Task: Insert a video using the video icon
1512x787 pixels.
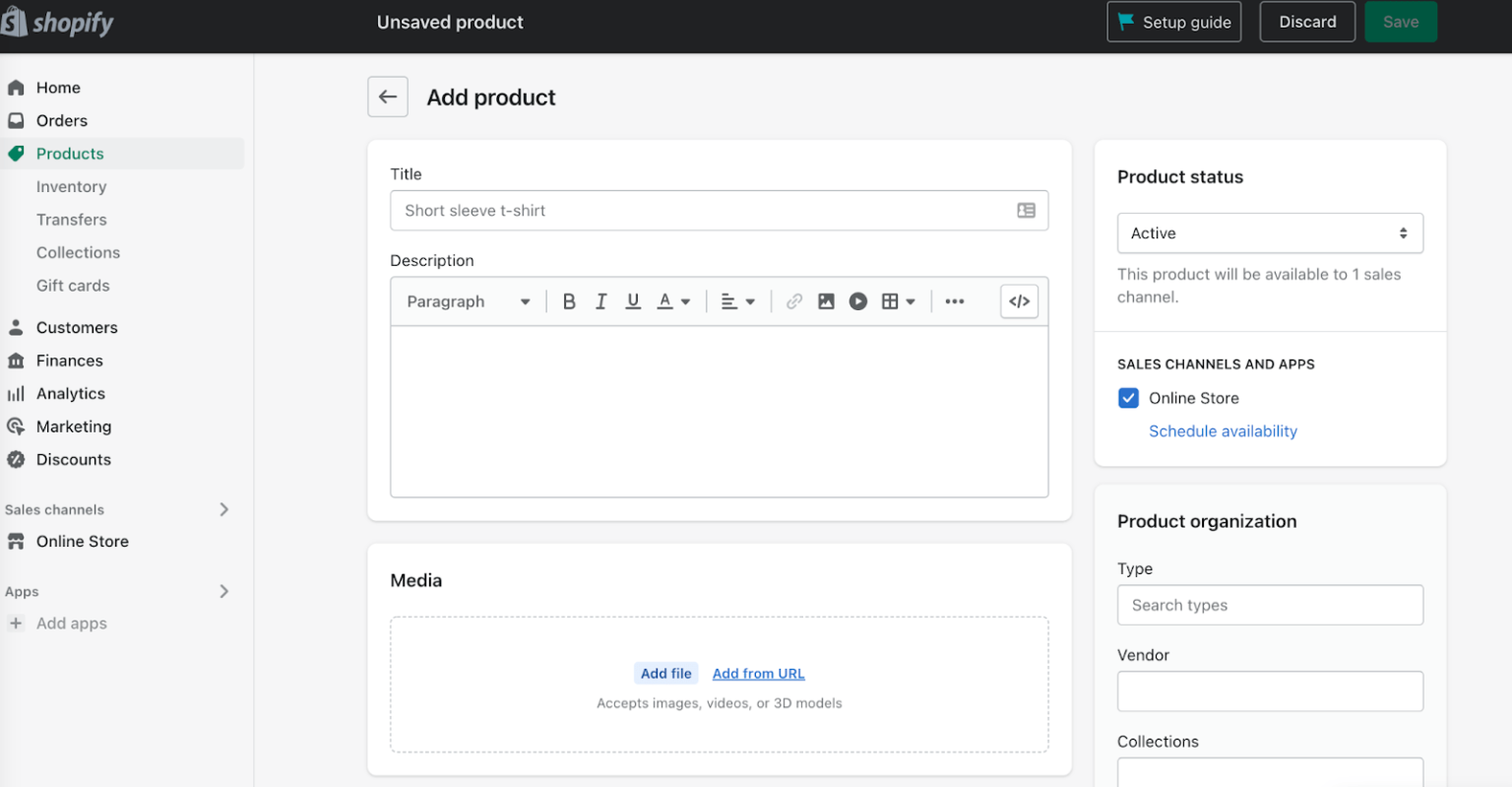Action: pyautogui.click(x=857, y=300)
